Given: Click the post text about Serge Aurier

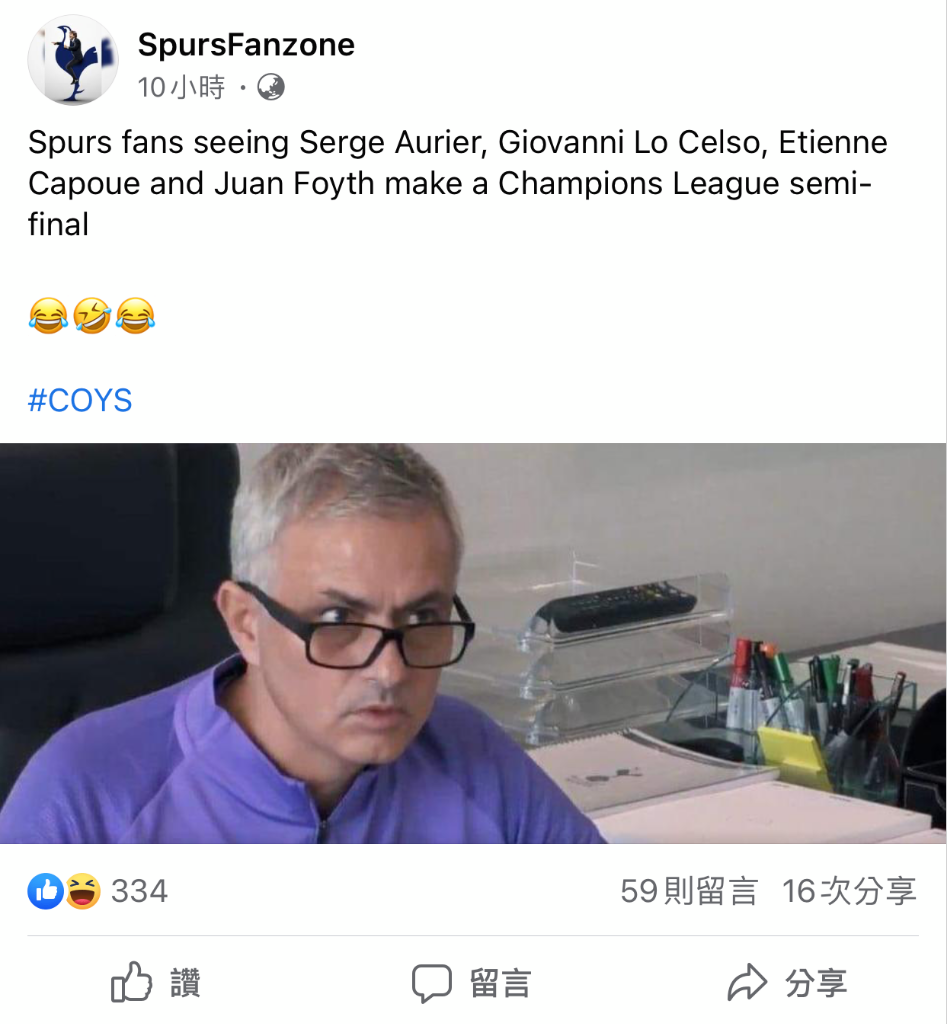Looking at the screenshot, I should [x=458, y=184].
